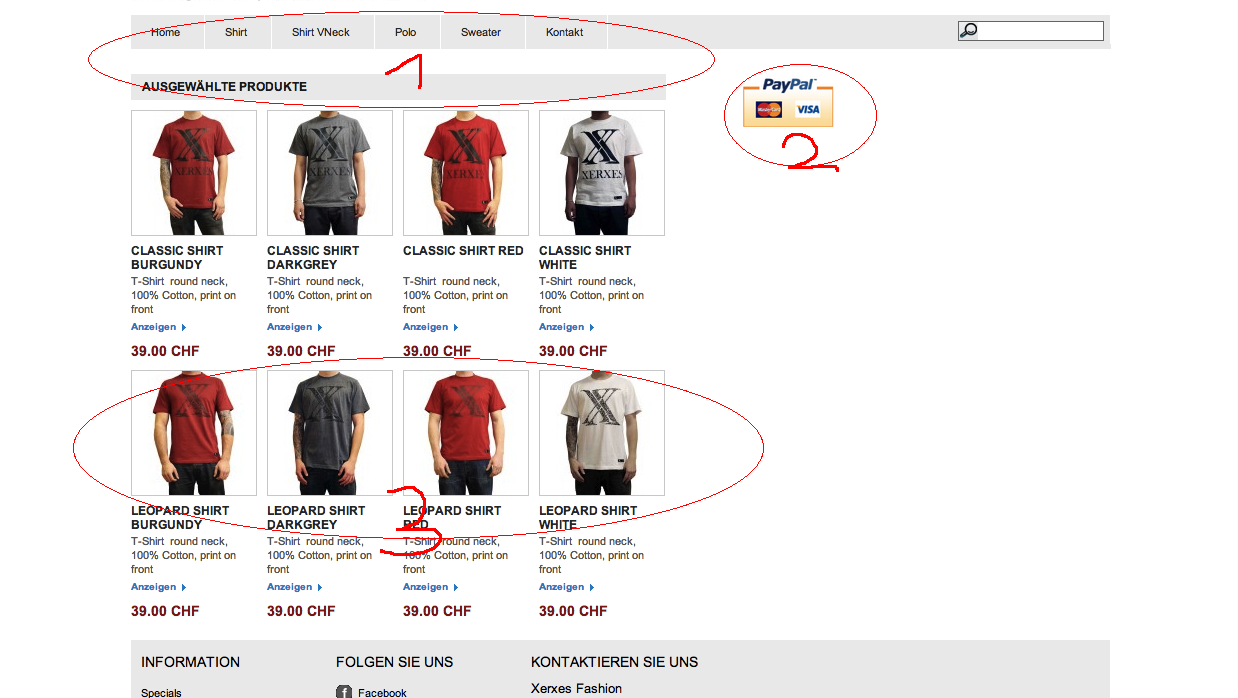The image size is (1238, 698).
Task: Open the Classic Shirt White product image
Action: pos(602,173)
